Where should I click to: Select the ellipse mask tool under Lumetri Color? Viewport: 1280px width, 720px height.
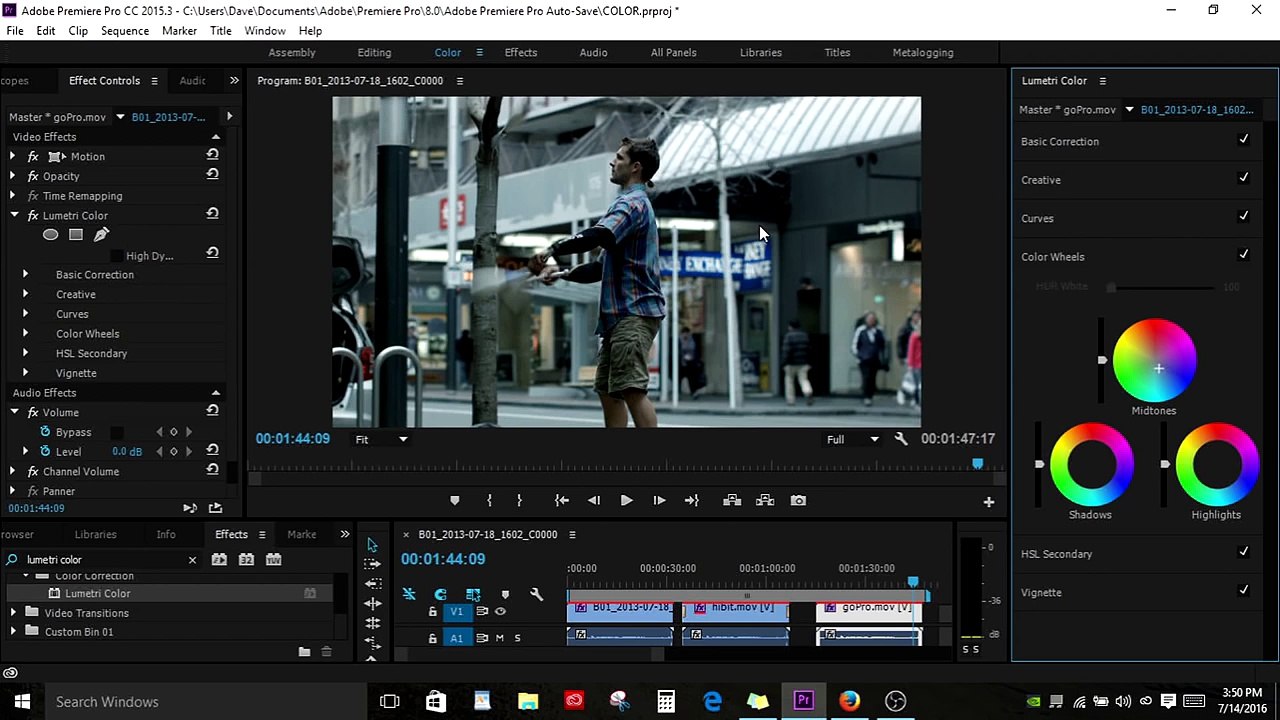point(50,235)
